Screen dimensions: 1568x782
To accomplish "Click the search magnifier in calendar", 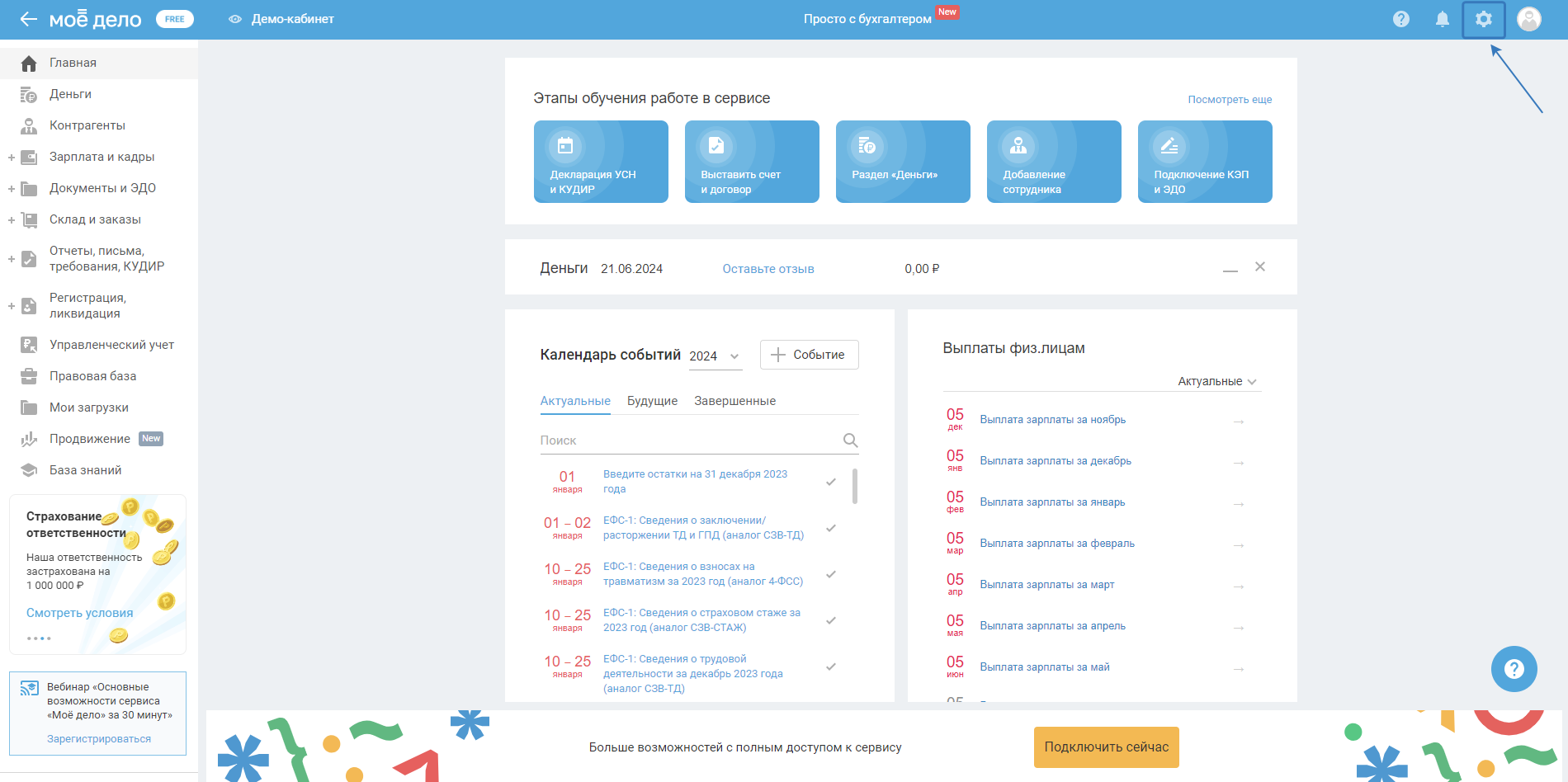I will (850, 440).
